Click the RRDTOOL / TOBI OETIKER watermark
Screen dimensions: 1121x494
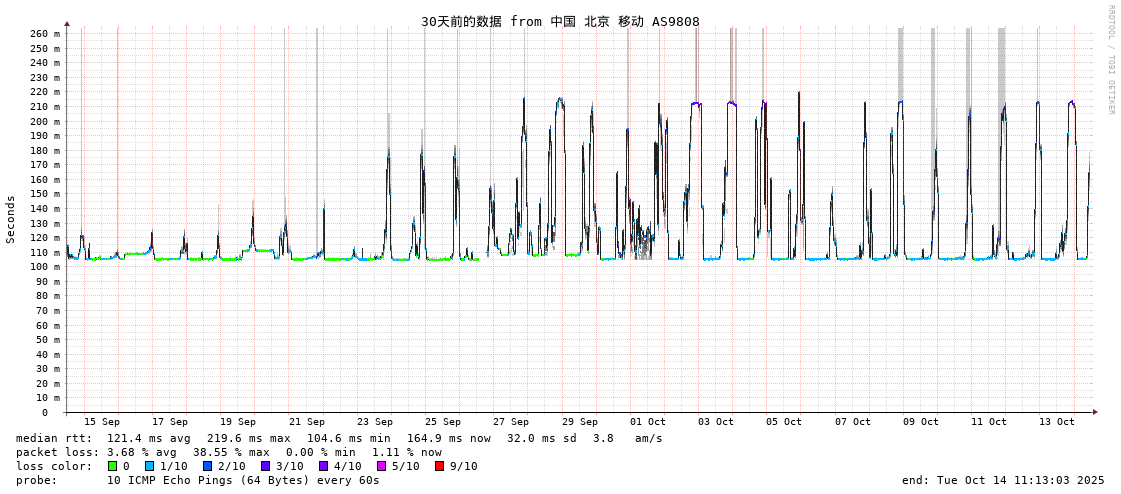pos(1110,60)
